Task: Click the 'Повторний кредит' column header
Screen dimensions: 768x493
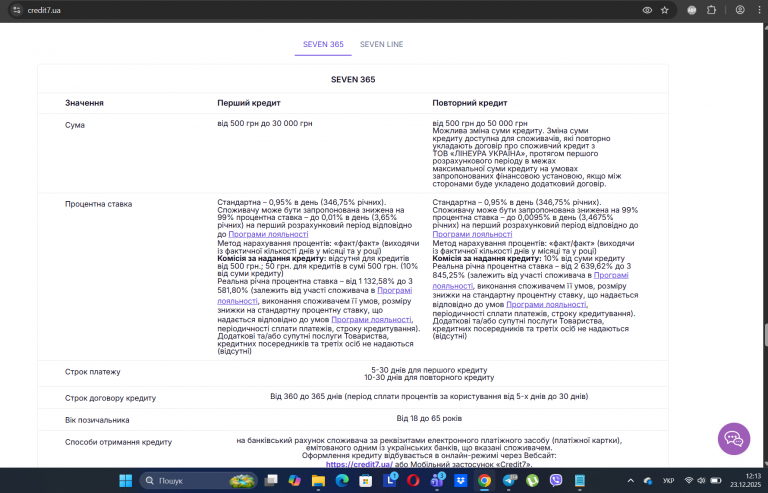Action: click(470, 103)
